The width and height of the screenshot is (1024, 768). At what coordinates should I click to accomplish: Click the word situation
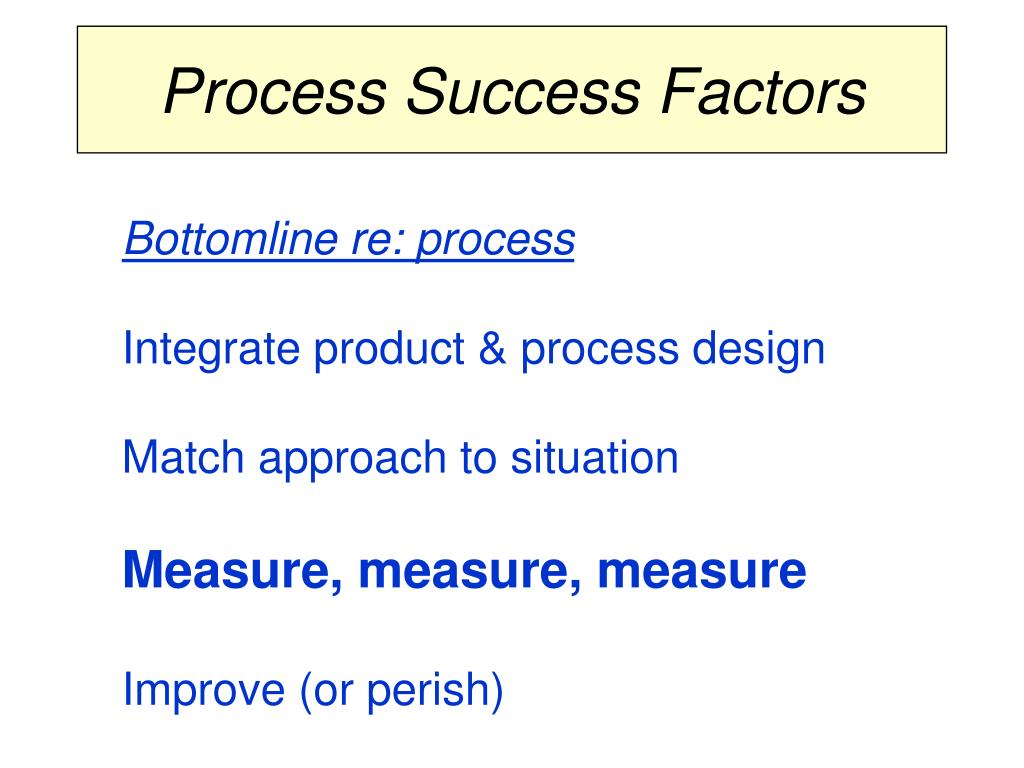(594, 458)
